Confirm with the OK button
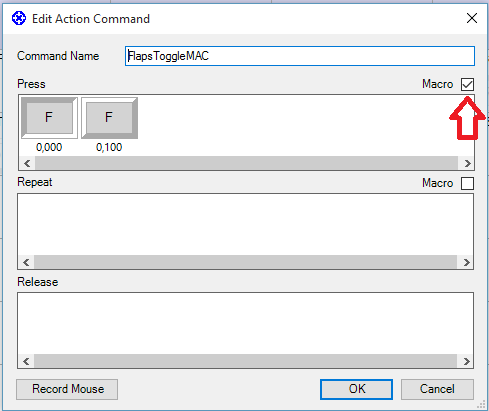This screenshot has width=489, height=411. 356,389
